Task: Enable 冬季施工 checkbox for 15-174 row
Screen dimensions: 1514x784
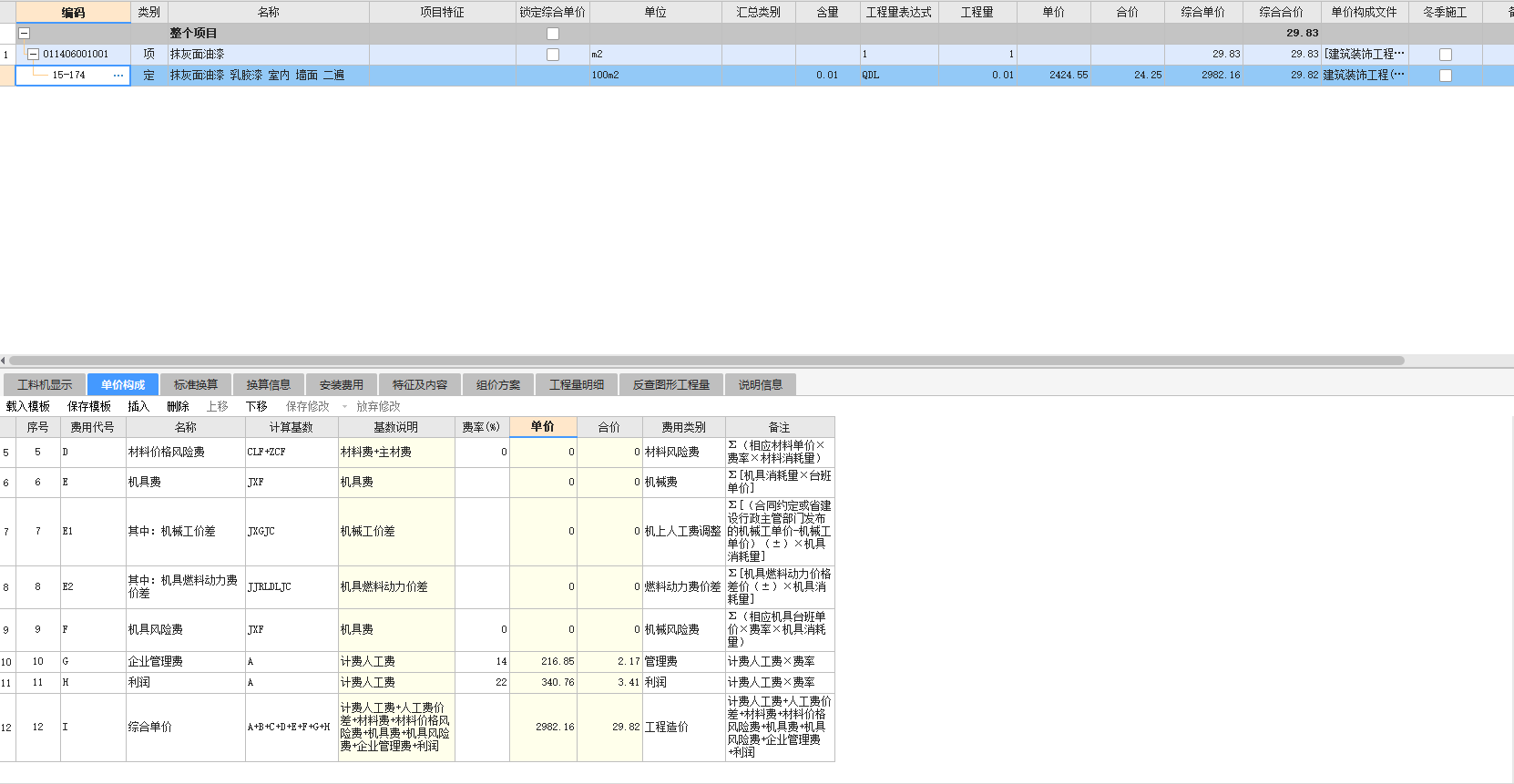Action: point(1446,76)
